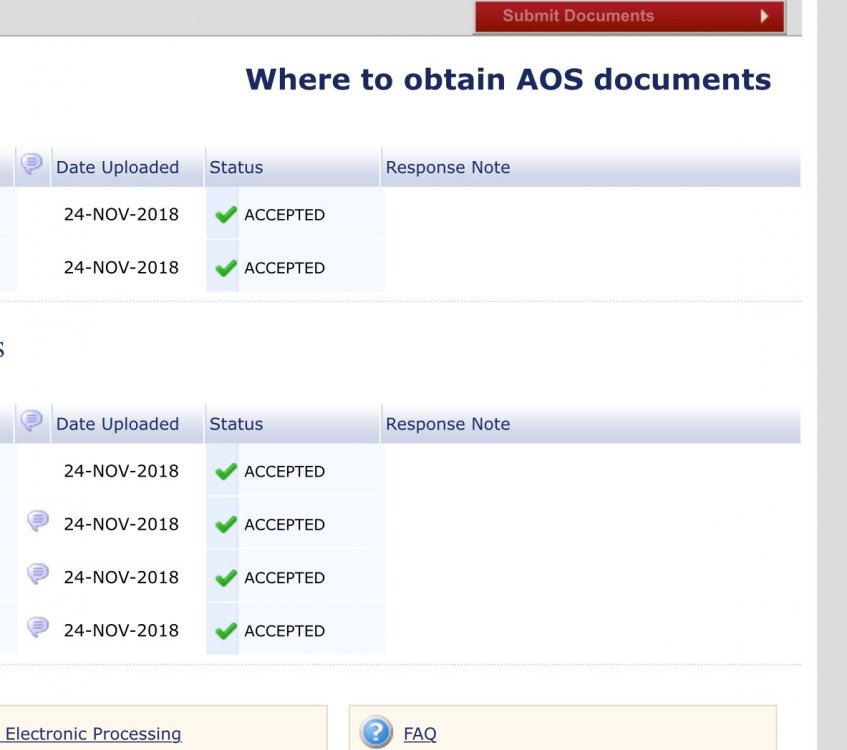This screenshot has width=847, height=750.
Task: Click Date Uploaded header in lower table
Action: (x=117, y=424)
